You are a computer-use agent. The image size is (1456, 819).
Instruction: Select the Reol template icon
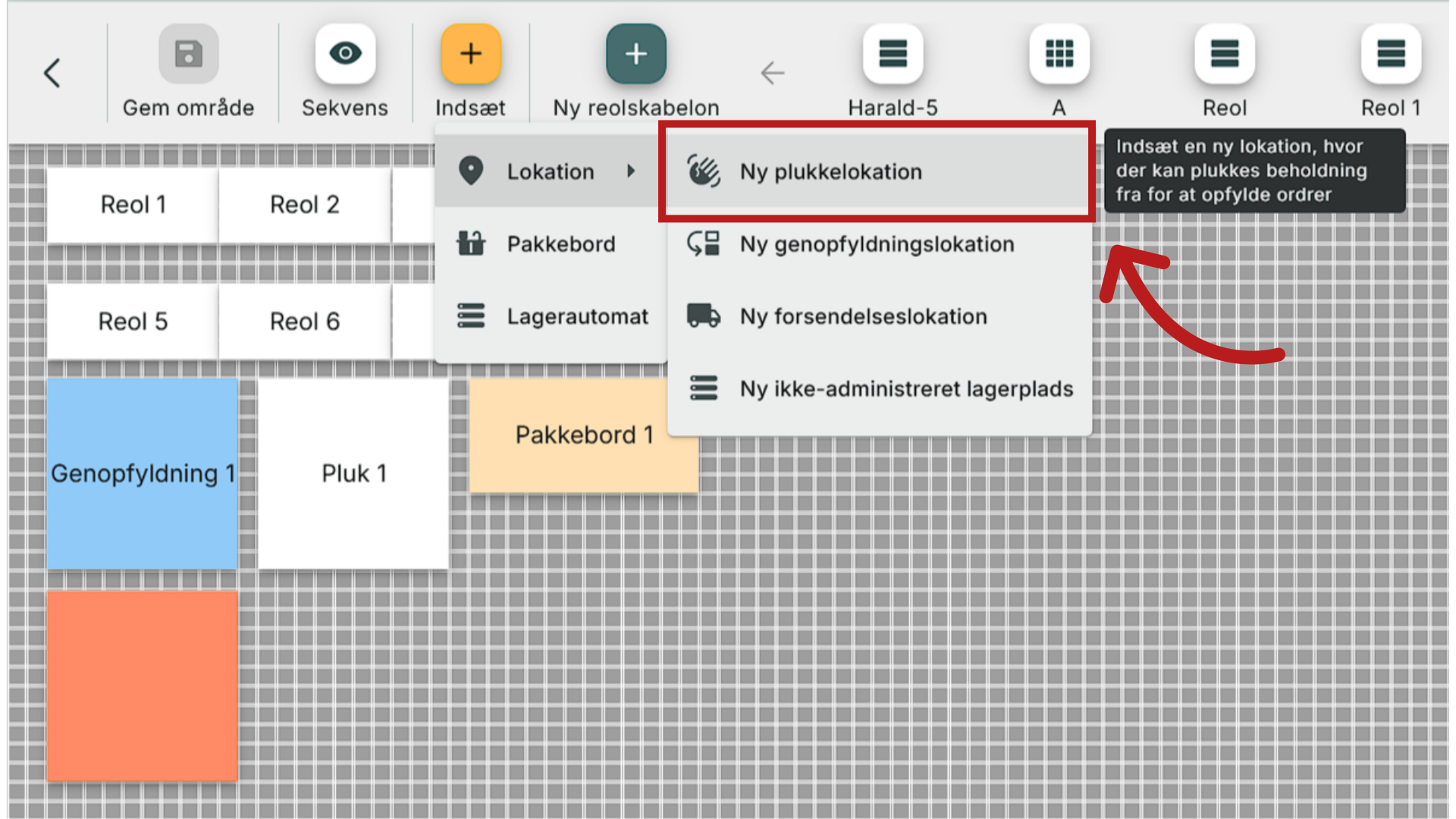1224,54
